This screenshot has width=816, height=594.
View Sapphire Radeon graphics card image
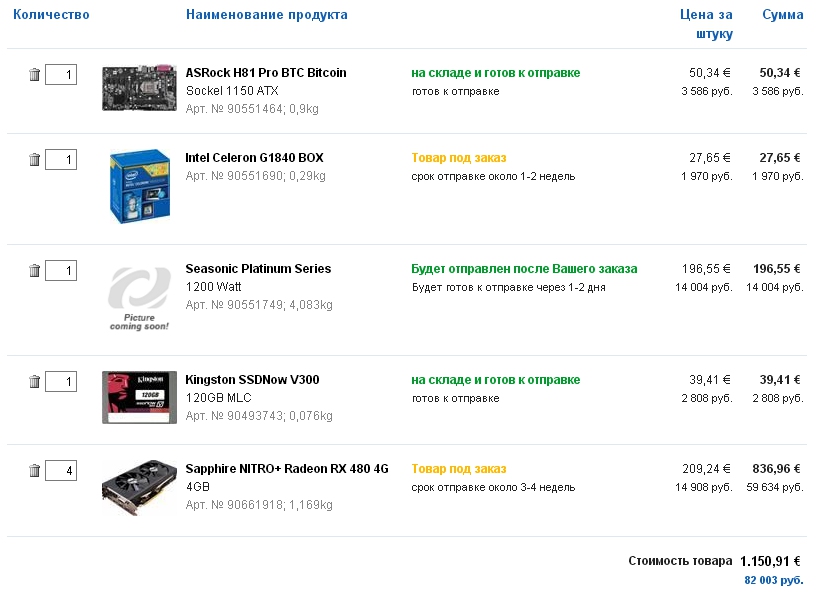139,488
